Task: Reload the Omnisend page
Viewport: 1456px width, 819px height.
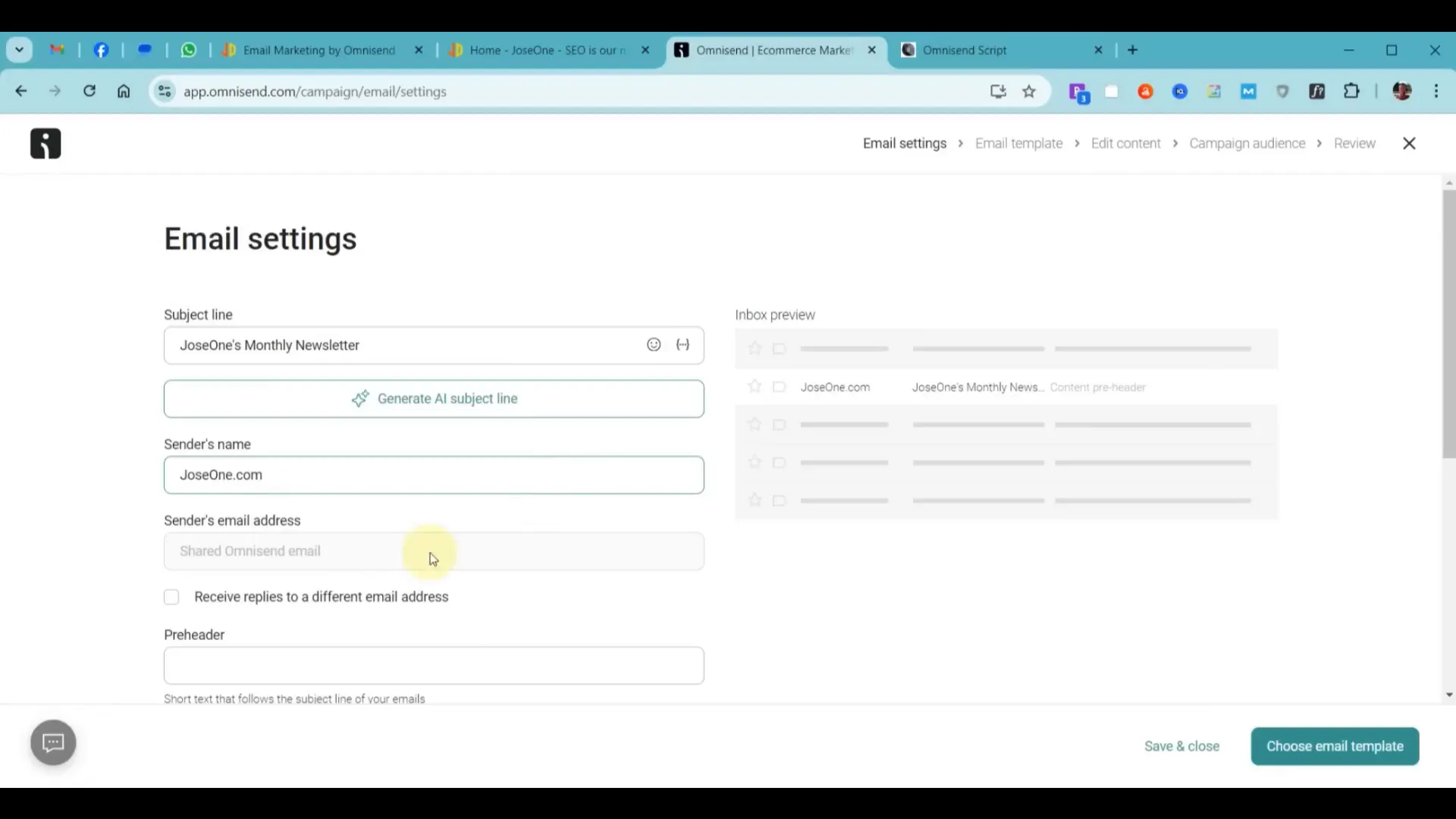Action: 89,92
